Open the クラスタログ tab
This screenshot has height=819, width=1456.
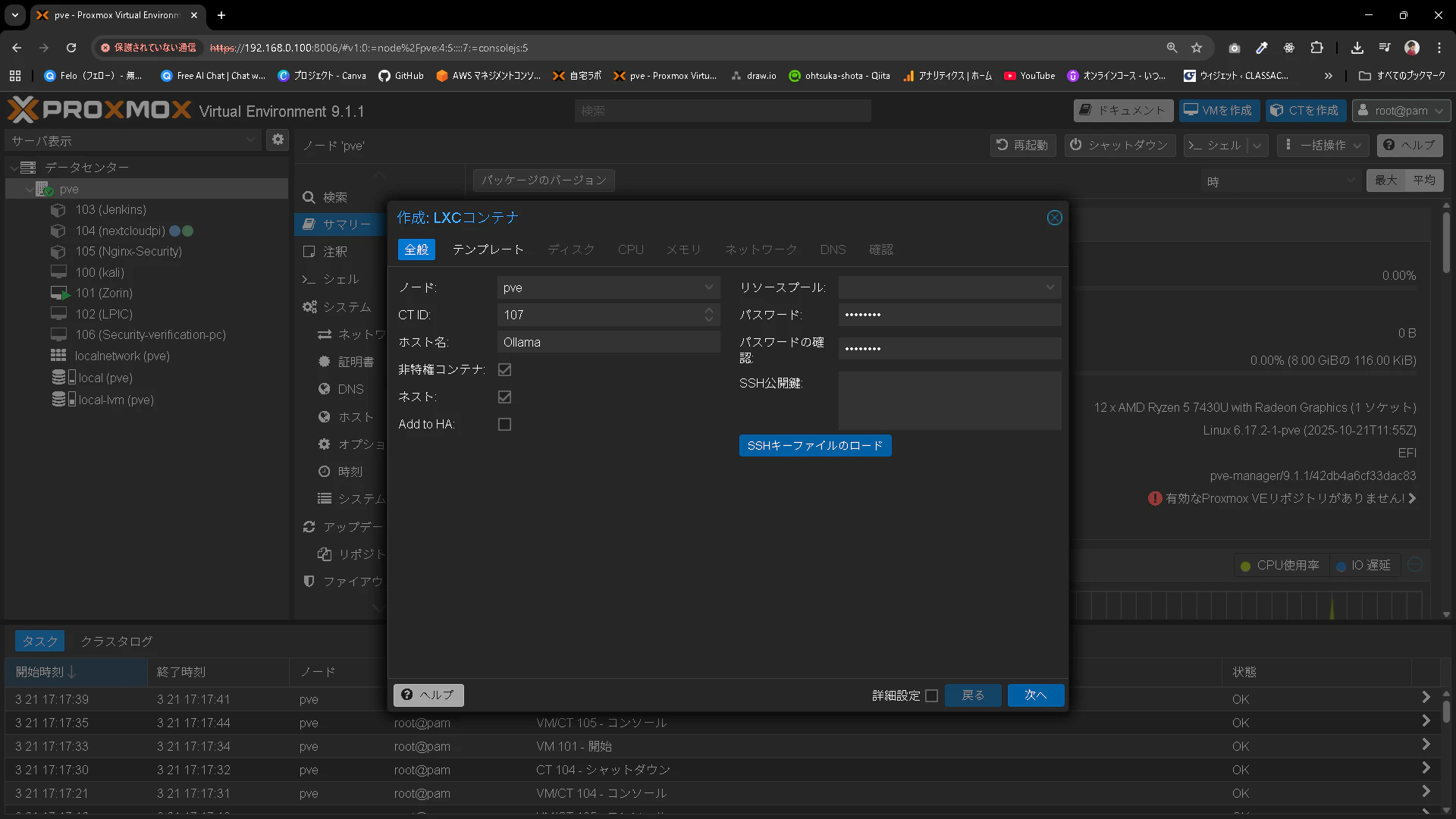[116, 641]
